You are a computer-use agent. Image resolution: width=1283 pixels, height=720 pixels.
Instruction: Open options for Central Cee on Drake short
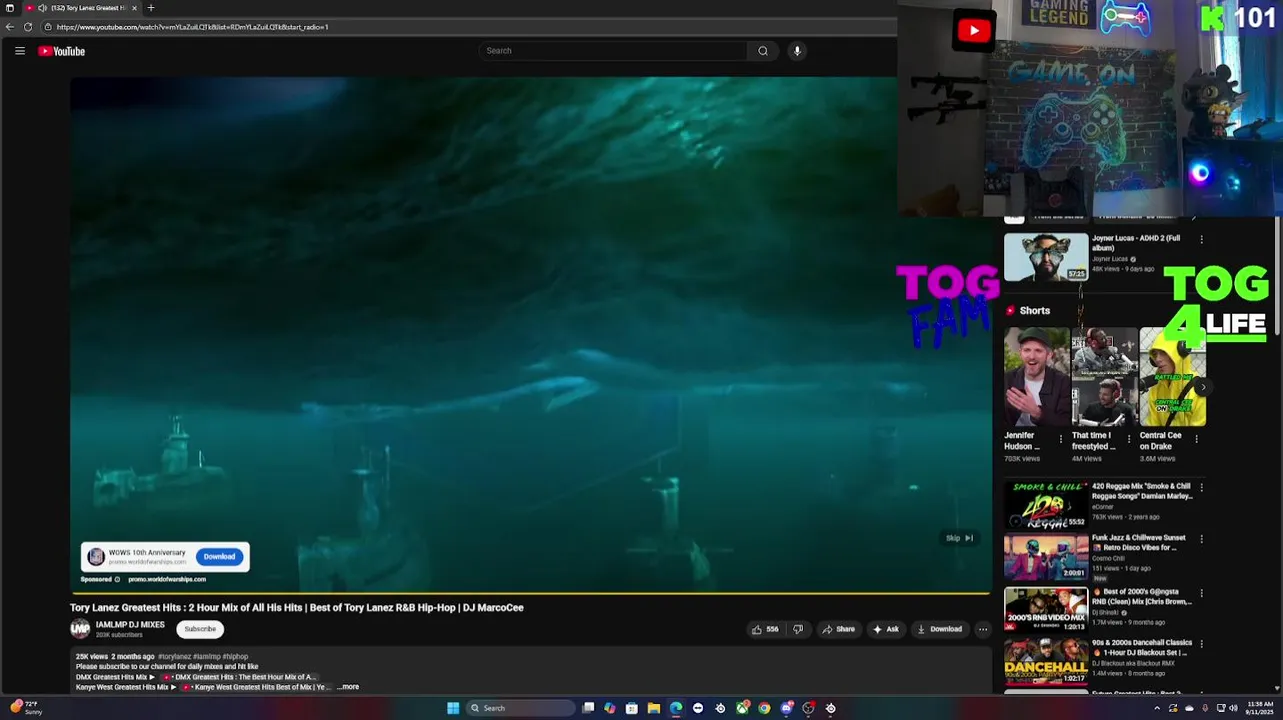tap(1196, 438)
